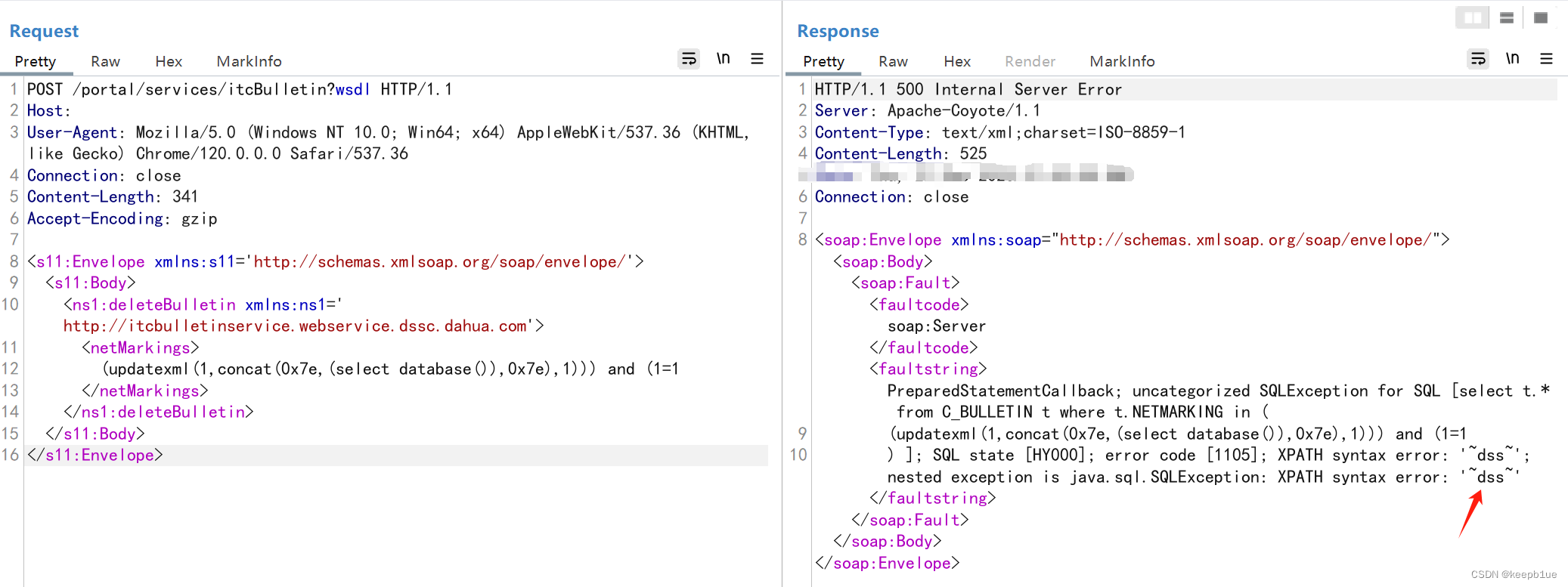Click the opening faultstring tag
This screenshot has height=587, width=1568.
click(928, 369)
